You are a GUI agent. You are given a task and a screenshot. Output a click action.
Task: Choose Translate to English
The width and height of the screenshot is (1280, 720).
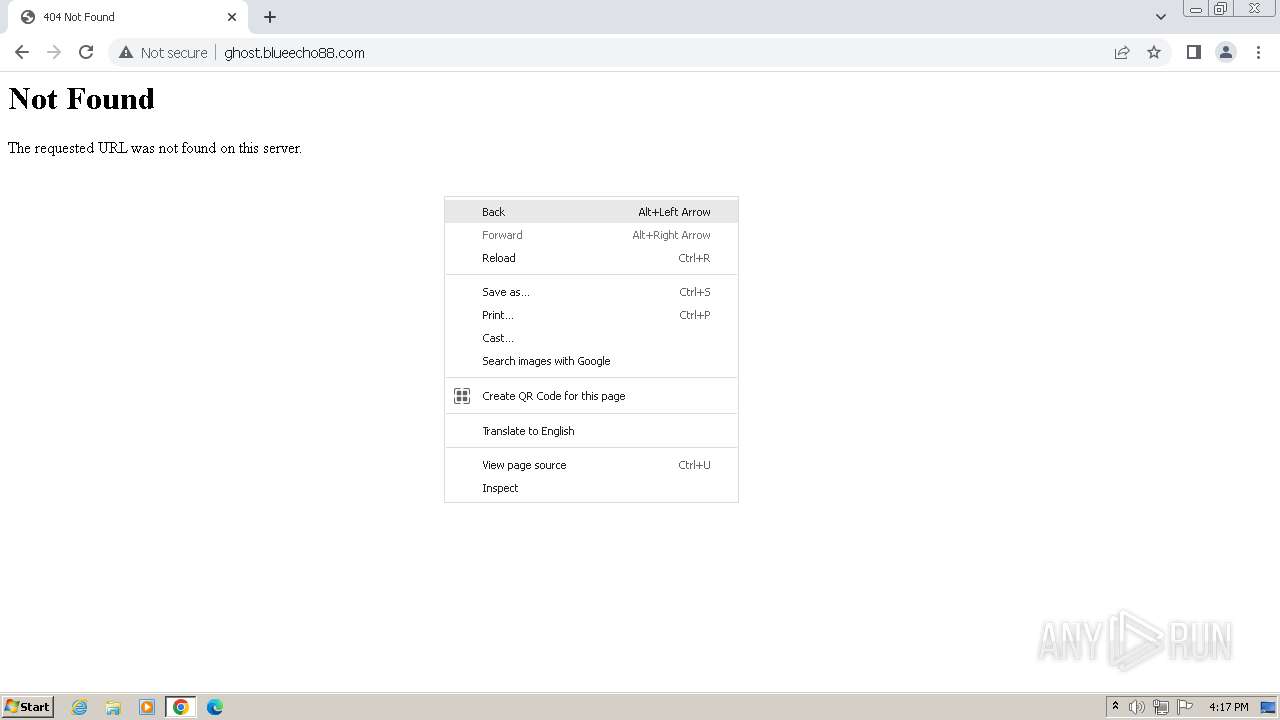[x=591, y=431]
